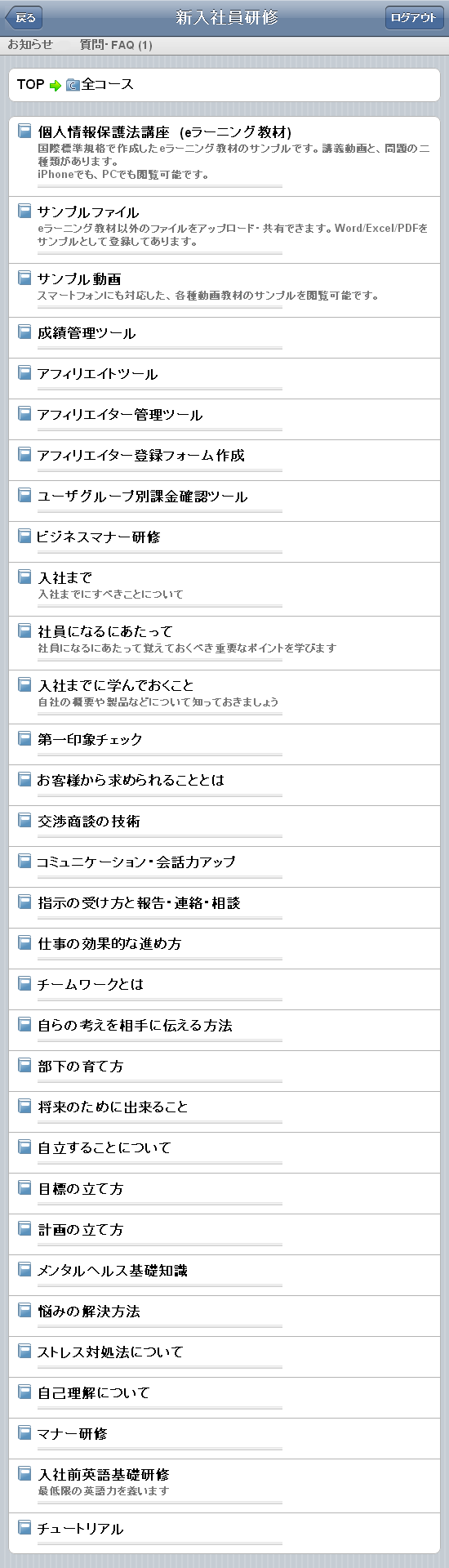This screenshot has height=1568, width=449.
Task: Click the course icon next to 成績管理ツール
Action: coord(24,331)
